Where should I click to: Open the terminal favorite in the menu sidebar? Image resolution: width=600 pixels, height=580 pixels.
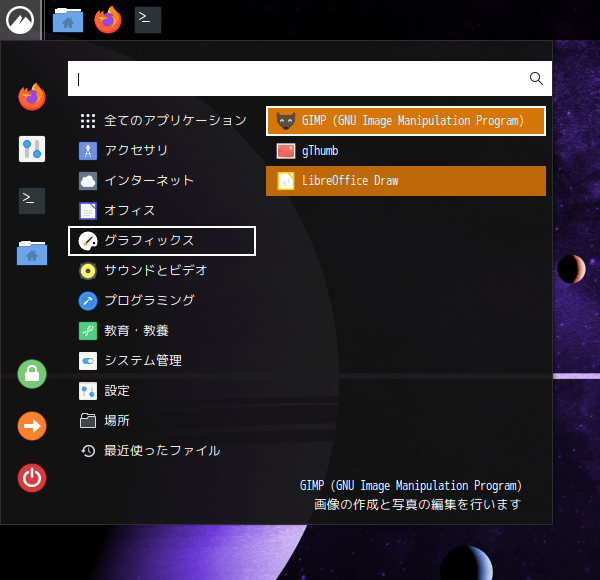[32, 201]
